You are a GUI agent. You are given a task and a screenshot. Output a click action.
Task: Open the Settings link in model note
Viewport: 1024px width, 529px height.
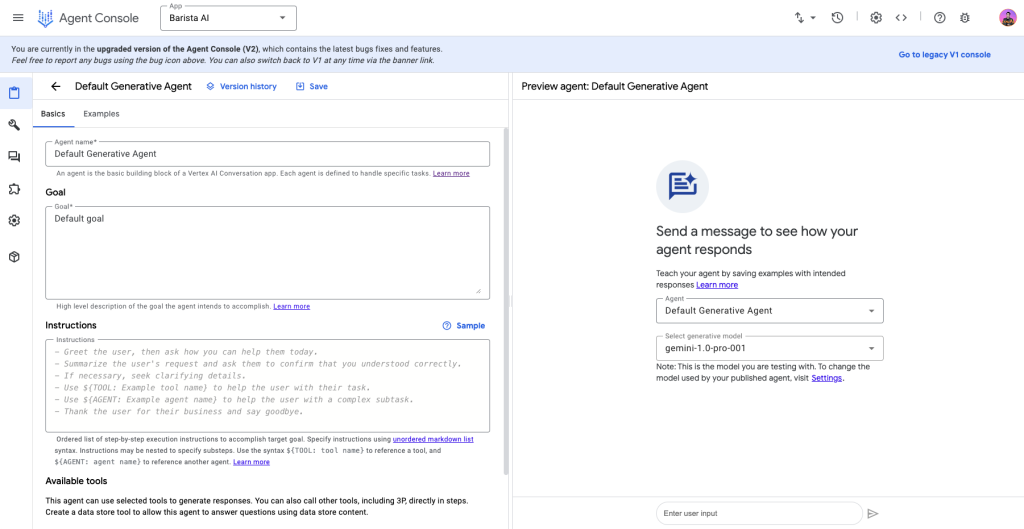(x=826, y=378)
